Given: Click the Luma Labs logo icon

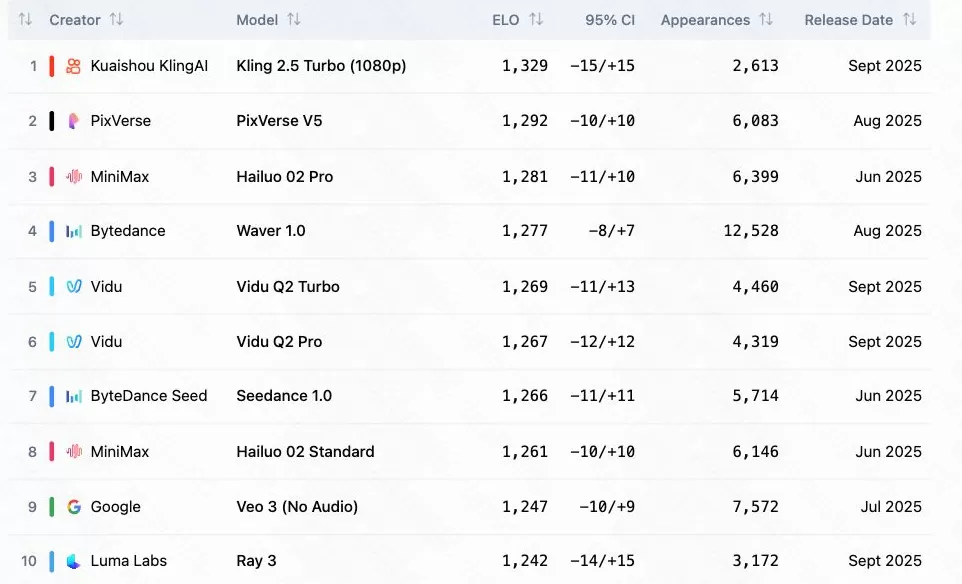Looking at the screenshot, I should point(73,561).
